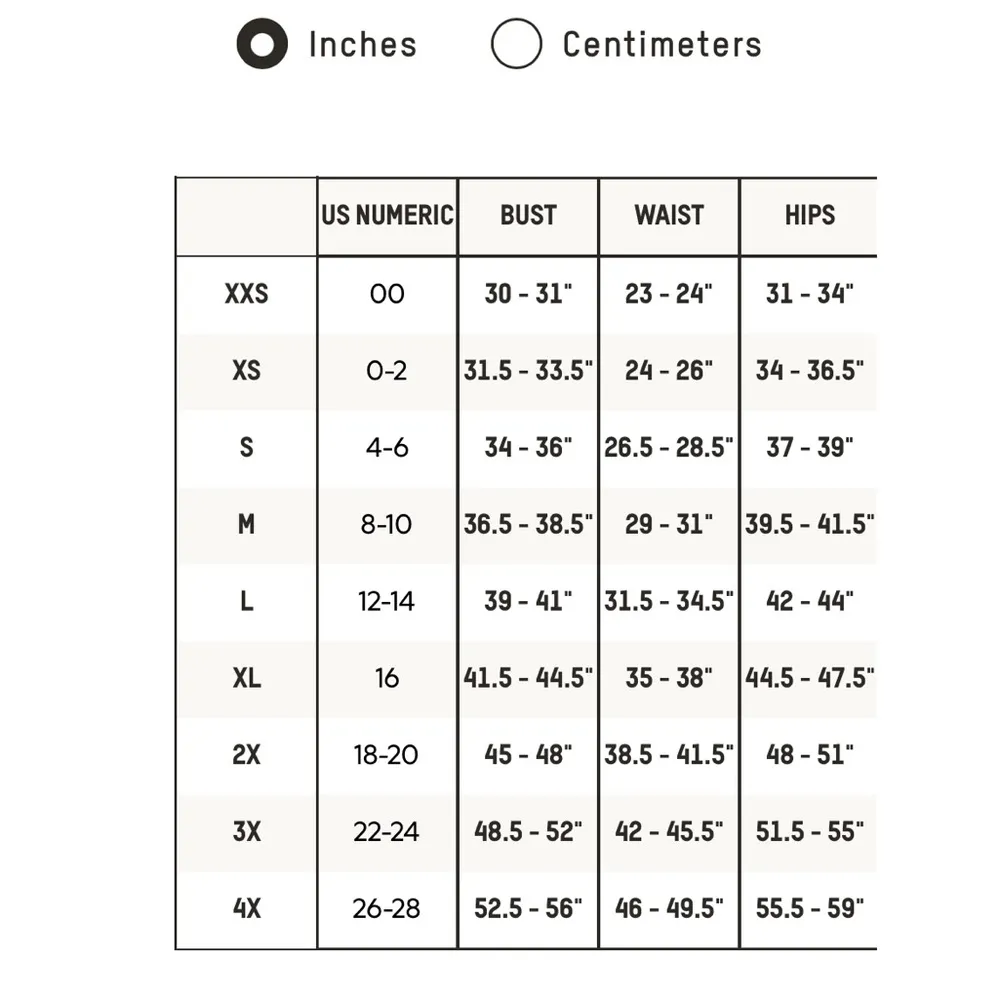This screenshot has width=1000, height=1000.
Task: Click the M size row label
Action: point(246,524)
